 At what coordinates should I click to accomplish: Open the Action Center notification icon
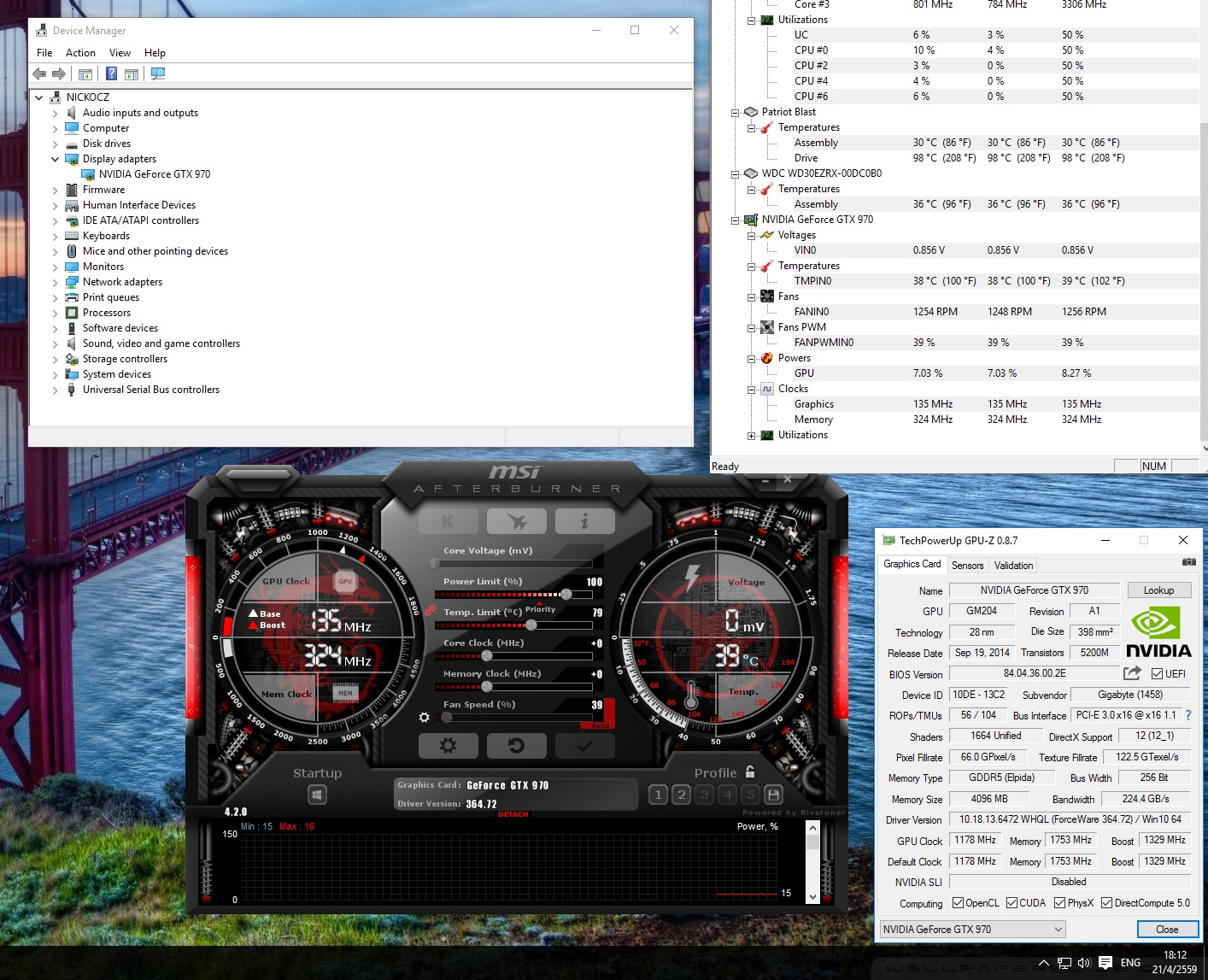1105,963
